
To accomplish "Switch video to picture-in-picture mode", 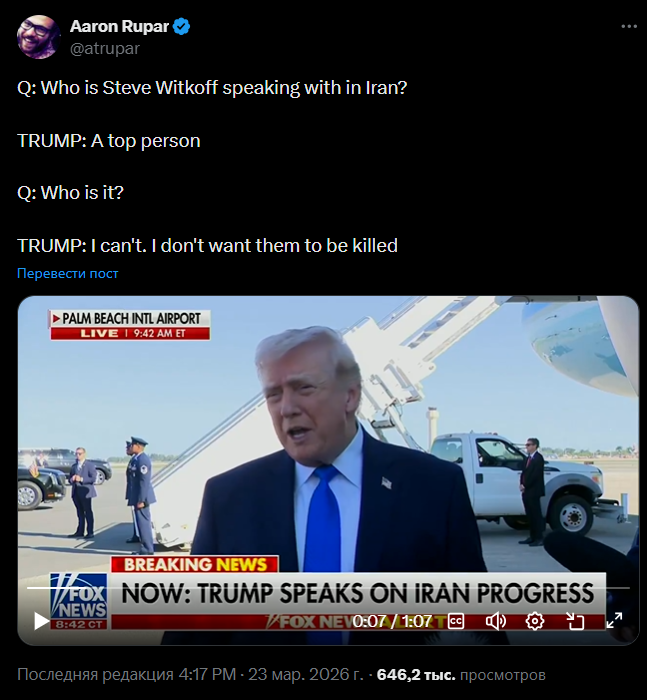I will click(575, 621).
